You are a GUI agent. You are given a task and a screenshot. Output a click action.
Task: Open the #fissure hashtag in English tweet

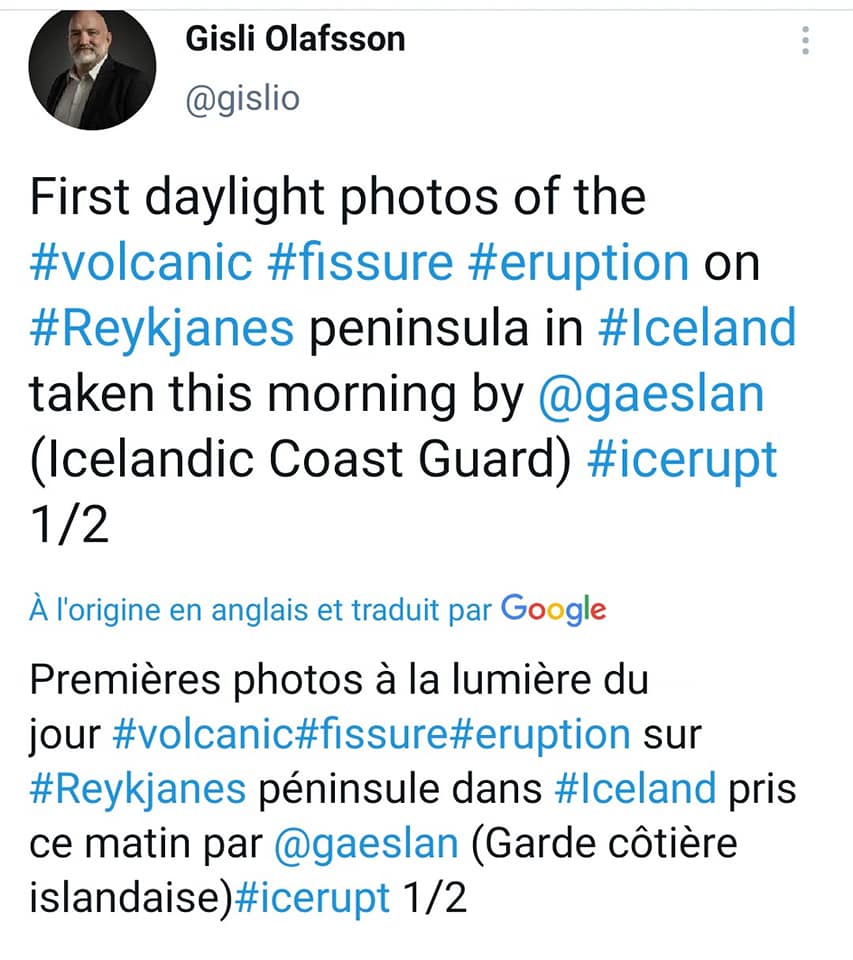pyautogui.click(x=360, y=263)
